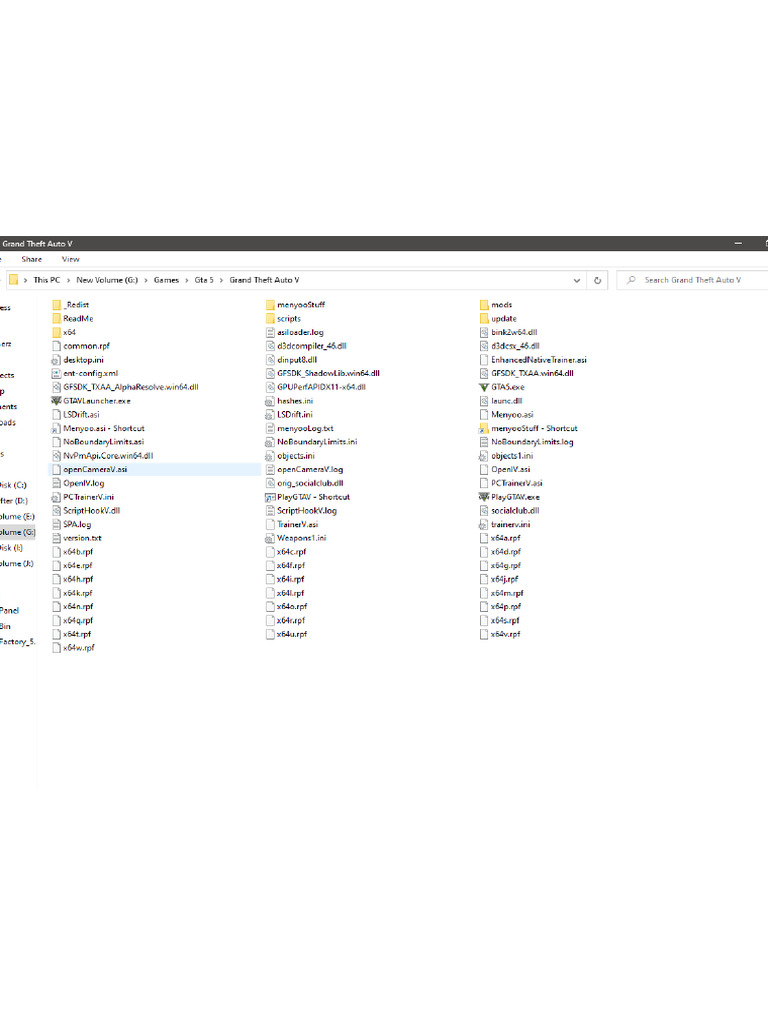
Task: Click the update folder icon
Action: tap(484, 319)
